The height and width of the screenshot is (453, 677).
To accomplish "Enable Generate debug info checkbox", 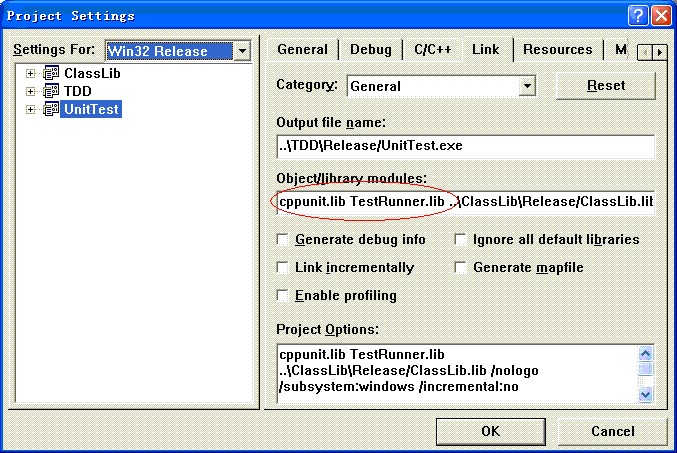I will (x=284, y=240).
